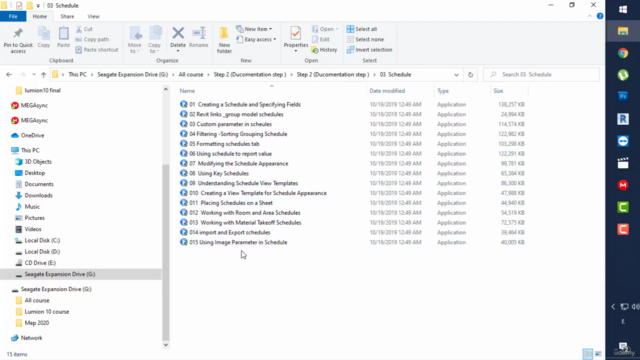The image size is (640, 360).
Task: Open the Move to menu
Action: click(x=135, y=40)
